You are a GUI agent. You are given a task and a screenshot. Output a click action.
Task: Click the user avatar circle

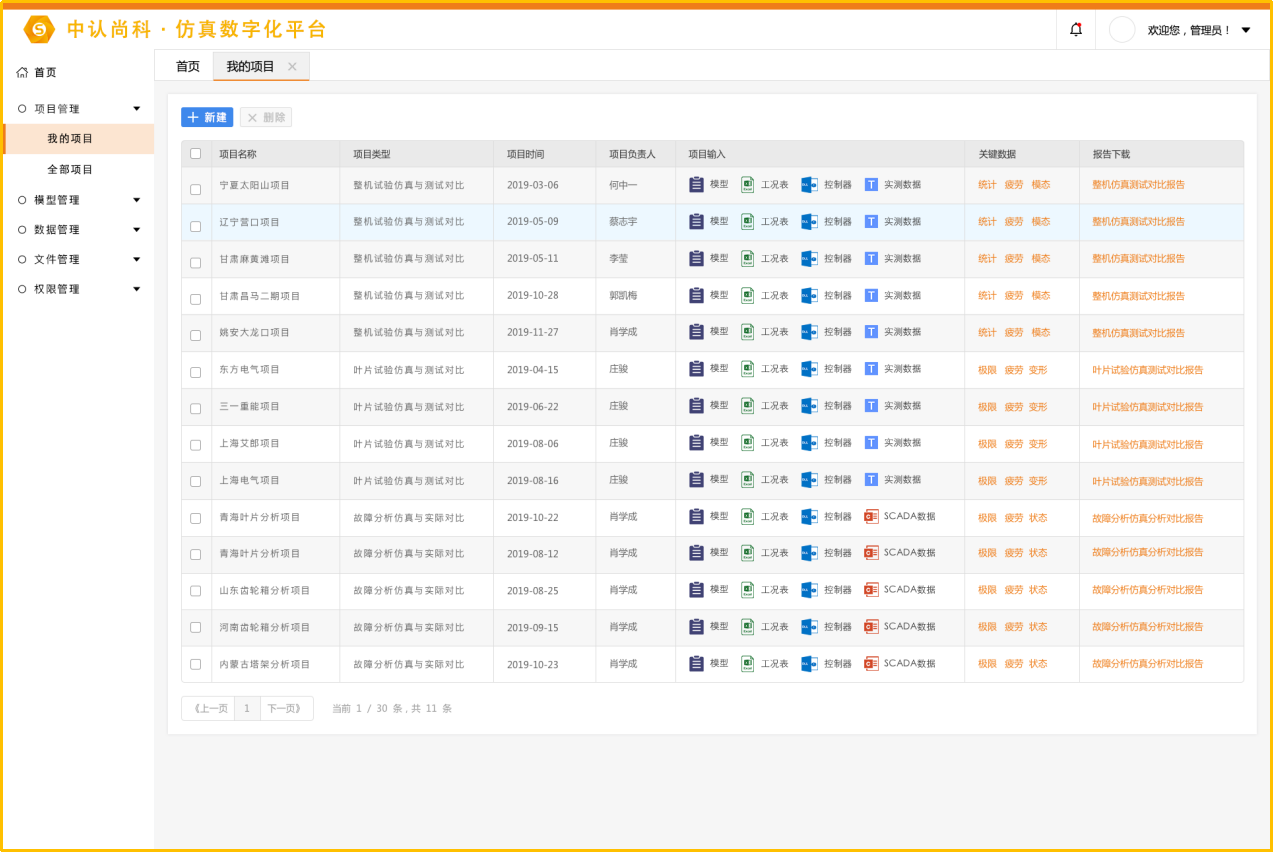coord(1122,30)
